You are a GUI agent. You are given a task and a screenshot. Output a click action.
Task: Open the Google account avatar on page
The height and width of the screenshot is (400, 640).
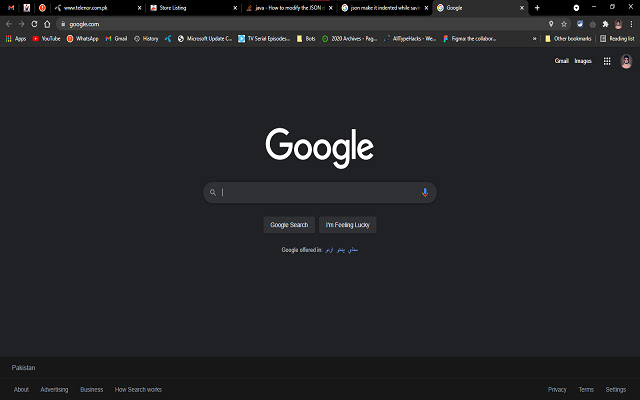pos(626,61)
